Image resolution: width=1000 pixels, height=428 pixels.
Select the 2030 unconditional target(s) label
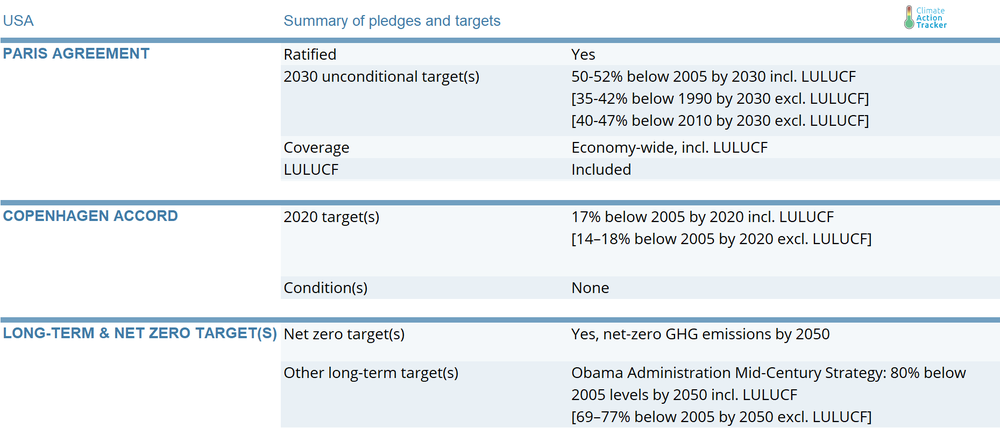(381, 77)
